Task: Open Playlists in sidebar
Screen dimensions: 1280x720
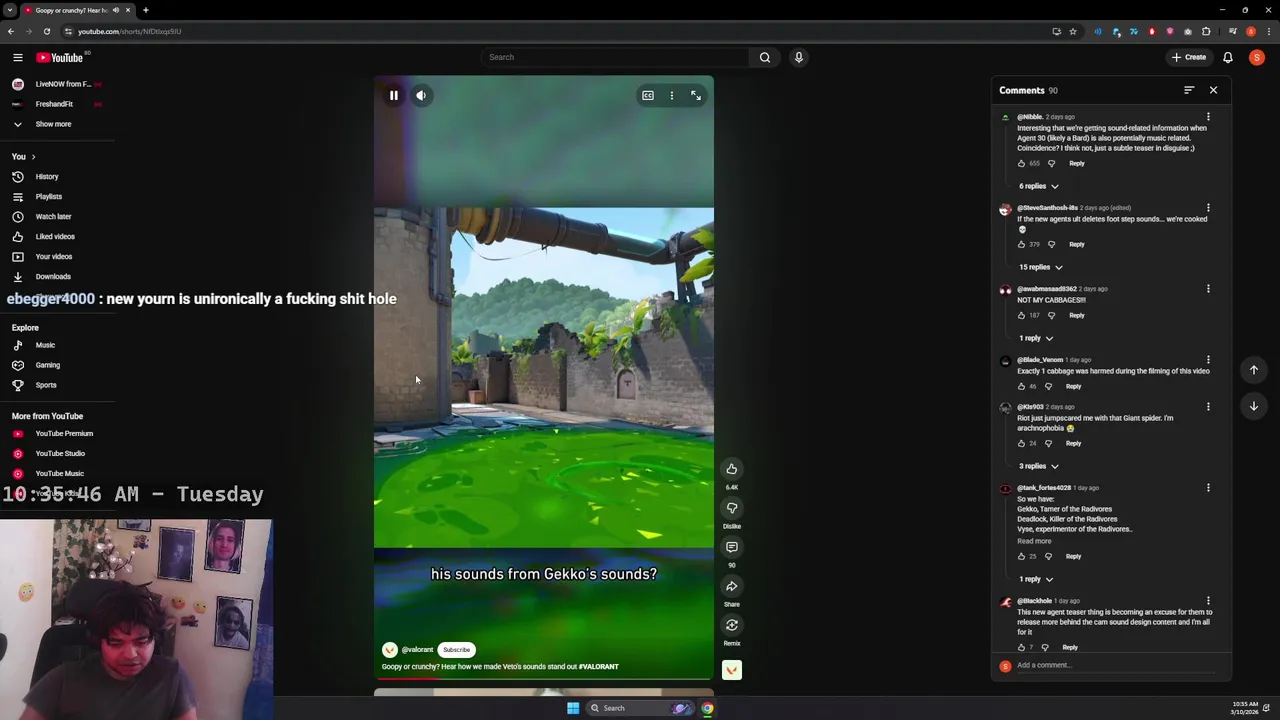Action: 48,197
